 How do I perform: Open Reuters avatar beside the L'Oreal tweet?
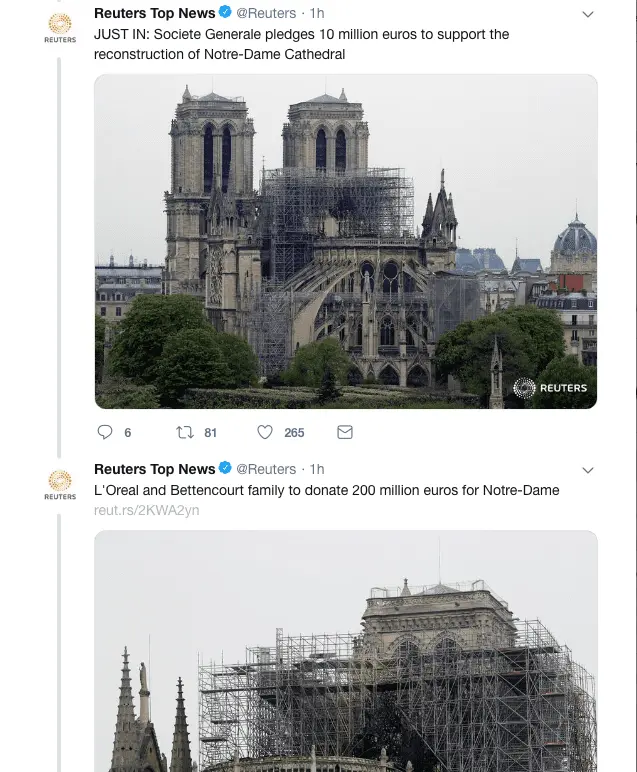60,483
